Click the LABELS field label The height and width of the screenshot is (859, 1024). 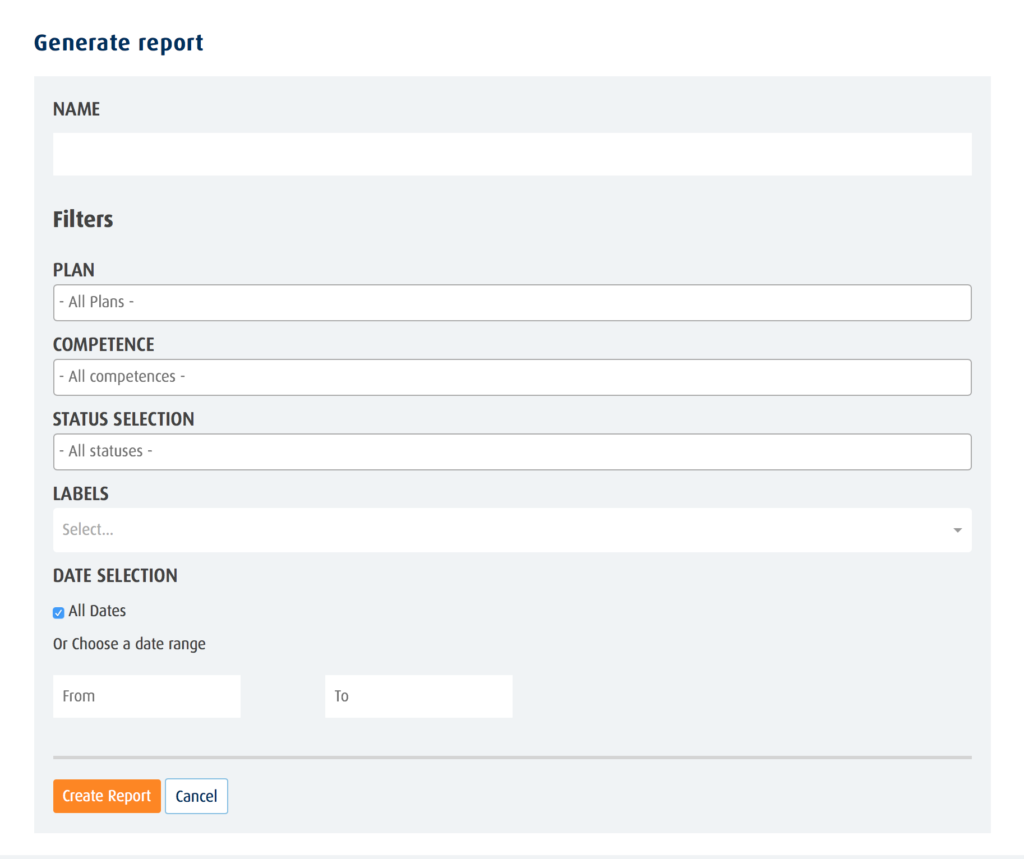point(80,493)
